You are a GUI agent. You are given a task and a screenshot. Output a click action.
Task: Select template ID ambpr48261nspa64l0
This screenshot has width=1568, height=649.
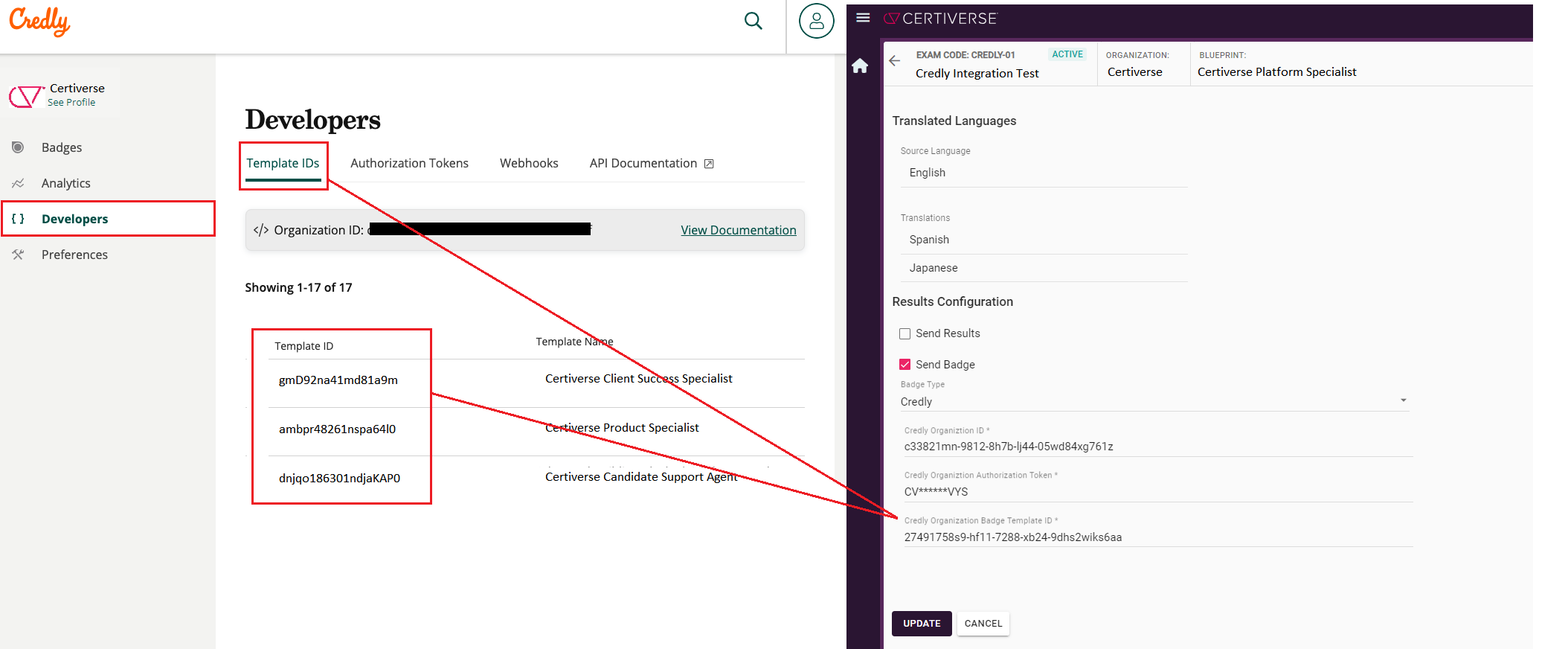point(338,429)
